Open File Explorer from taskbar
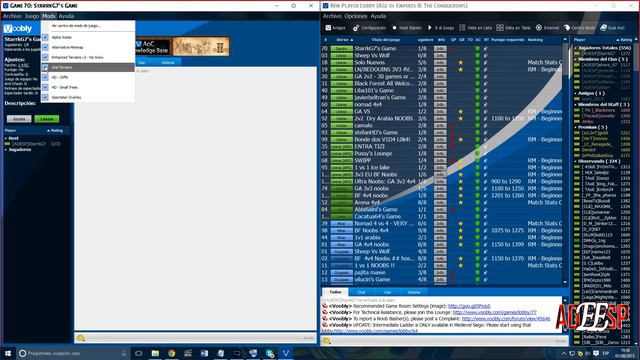The width and height of the screenshot is (640, 360). point(155,353)
